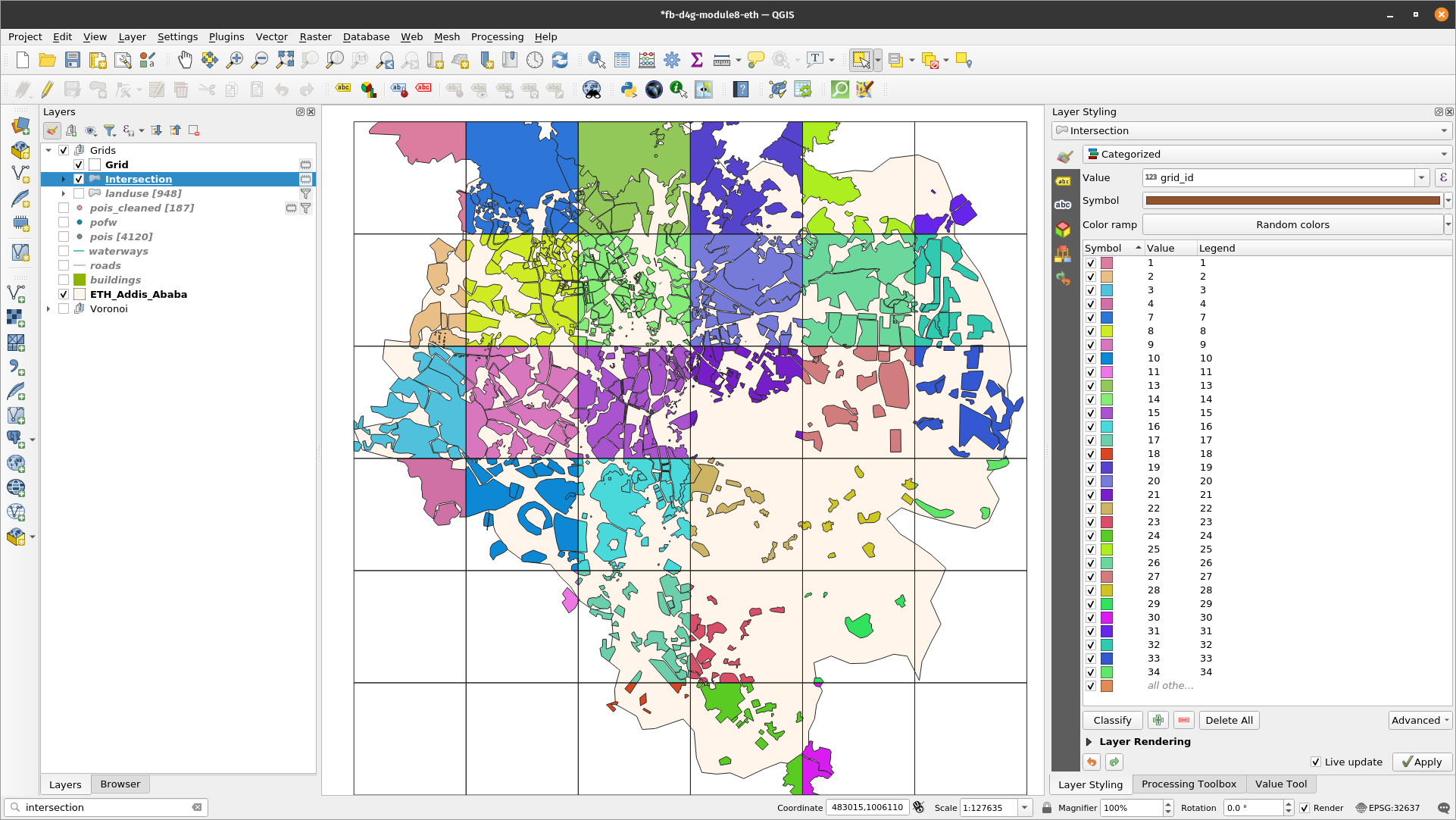Open the Processing menu
Screen dimensions: 1456x820
[x=496, y=37]
